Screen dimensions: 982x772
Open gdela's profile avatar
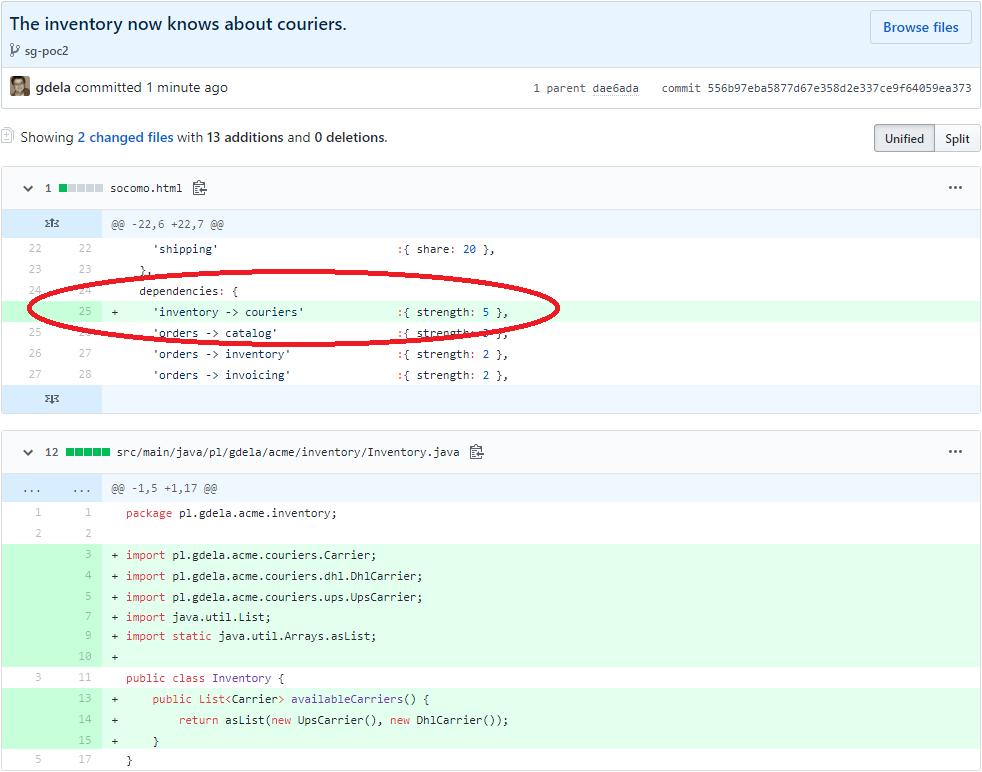[19, 86]
